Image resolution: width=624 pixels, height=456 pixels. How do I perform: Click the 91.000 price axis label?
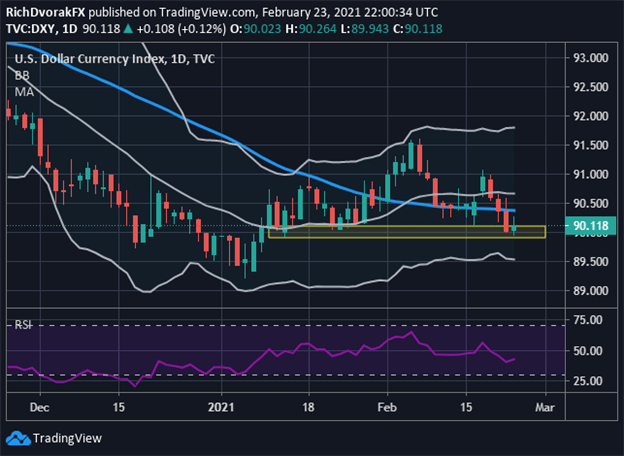pos(591,174)
